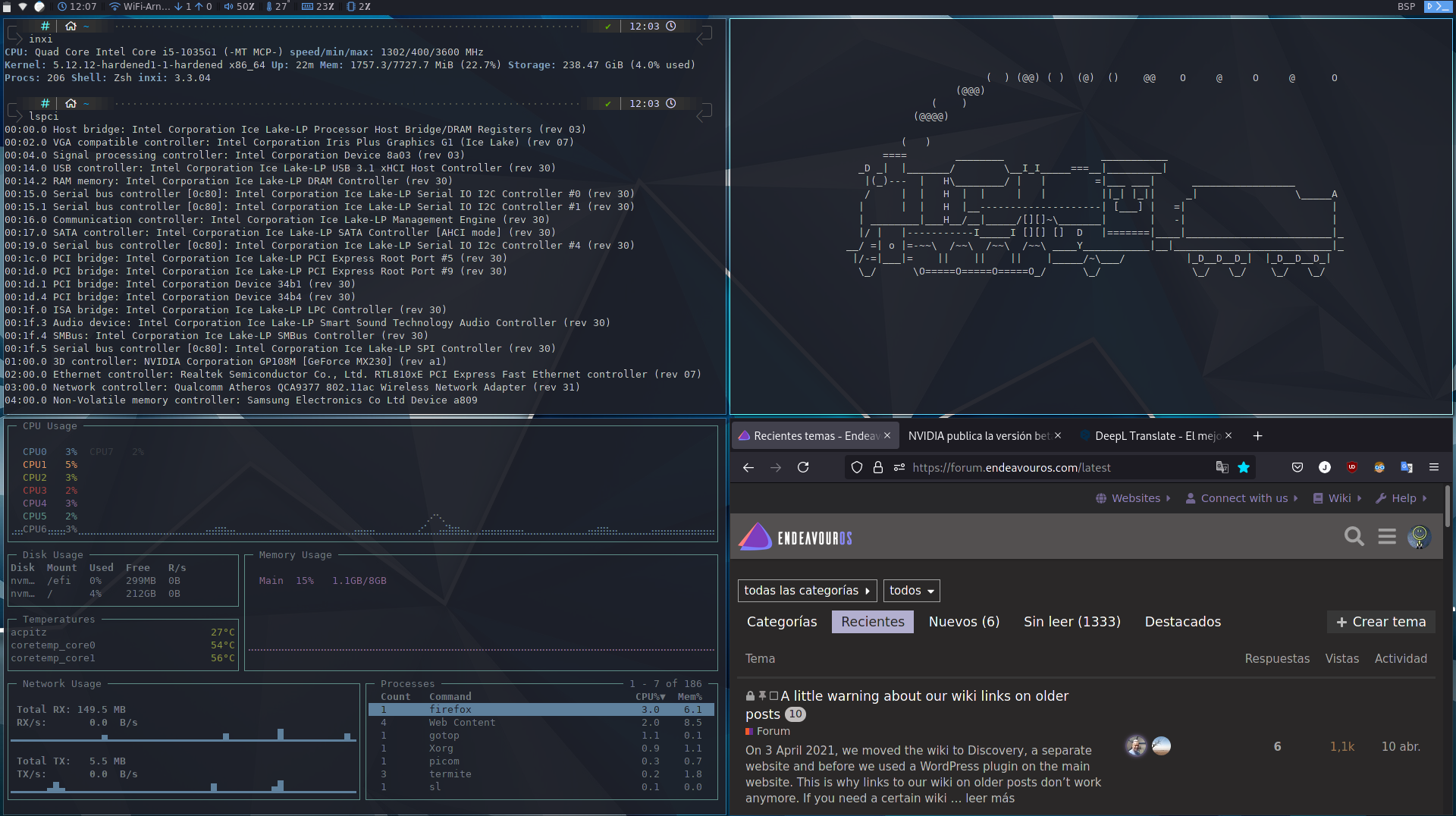The height and width of the screenshot is (816, 1456).
Task: Click the temperature 27° indicator
Action: pyautogui.click(x=277, y=6)
